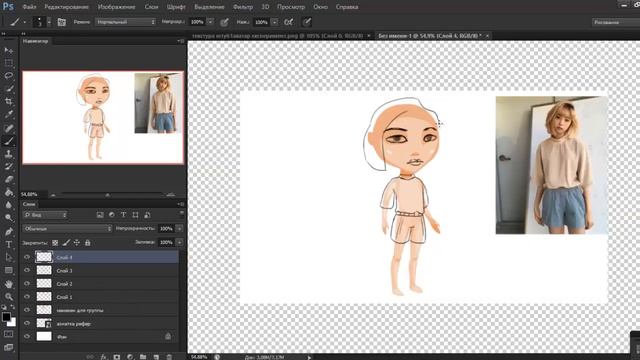Open layer blend mode dropdown Обычные
This screenshot has width=640, height=360.
click(67, 229)
